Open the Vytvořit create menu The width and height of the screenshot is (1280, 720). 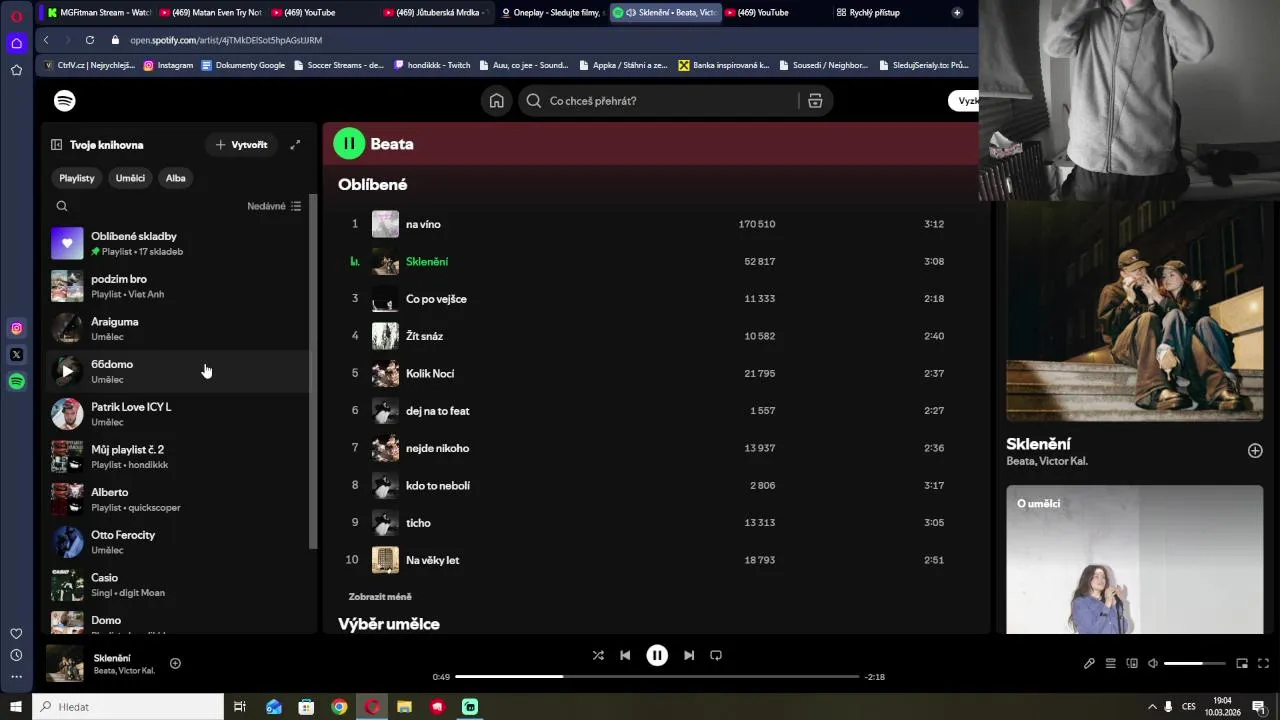click(241, 145)
